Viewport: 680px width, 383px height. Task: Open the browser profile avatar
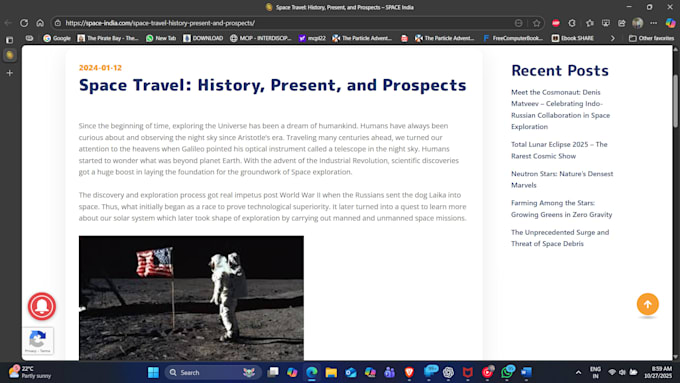click(x=638, y=23)
